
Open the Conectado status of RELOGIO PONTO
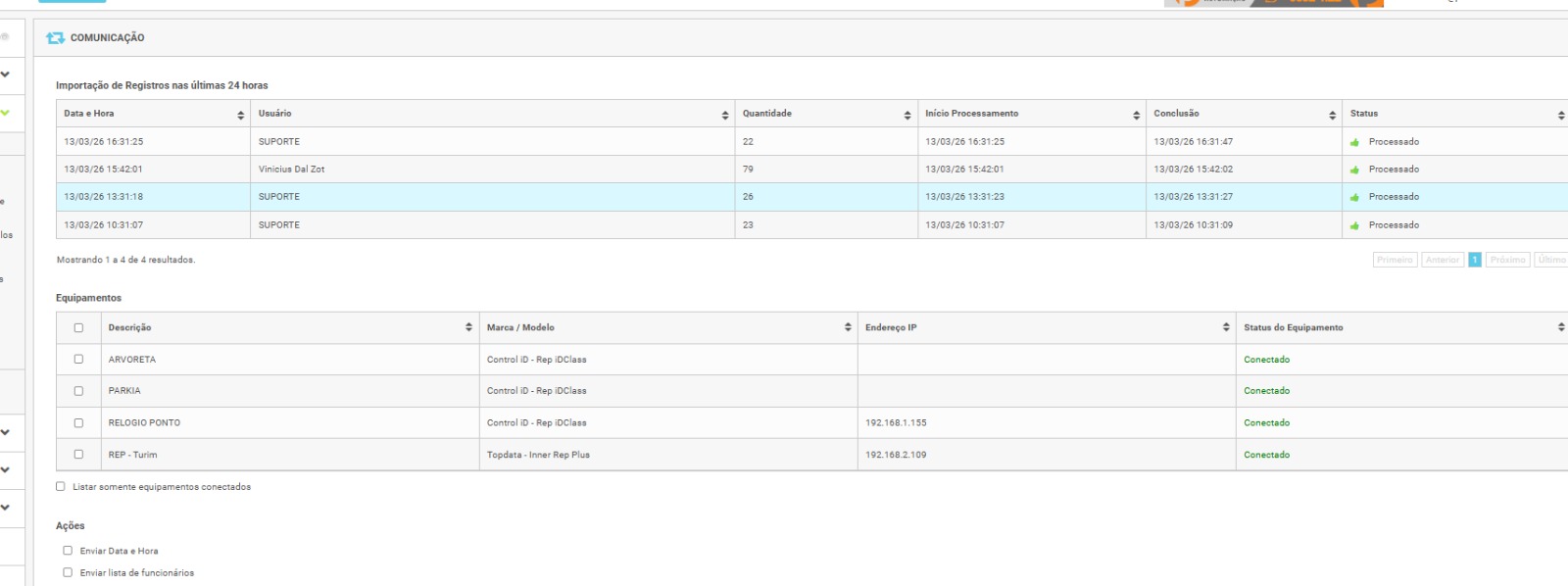1266,423
